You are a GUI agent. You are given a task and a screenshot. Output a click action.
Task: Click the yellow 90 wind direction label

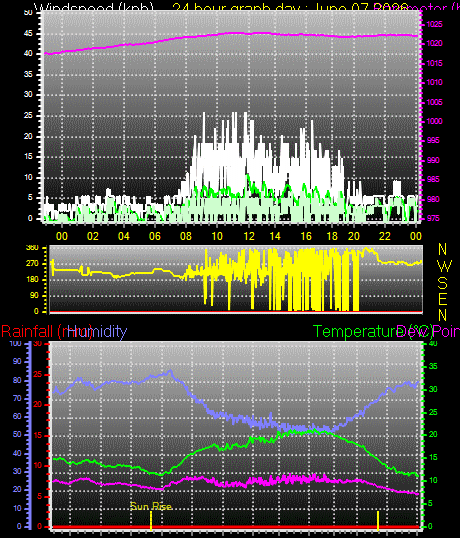point(34,295)
